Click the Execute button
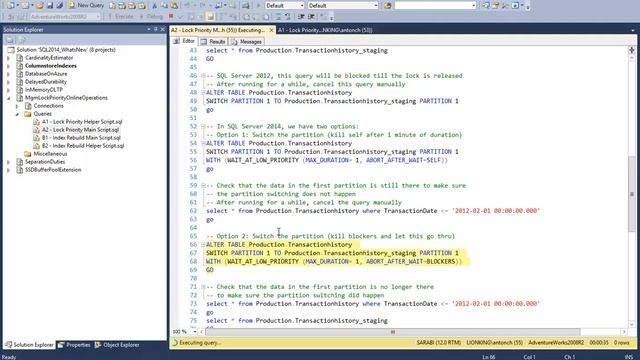This screenshot has height=360, width=640. coord(120,17)
